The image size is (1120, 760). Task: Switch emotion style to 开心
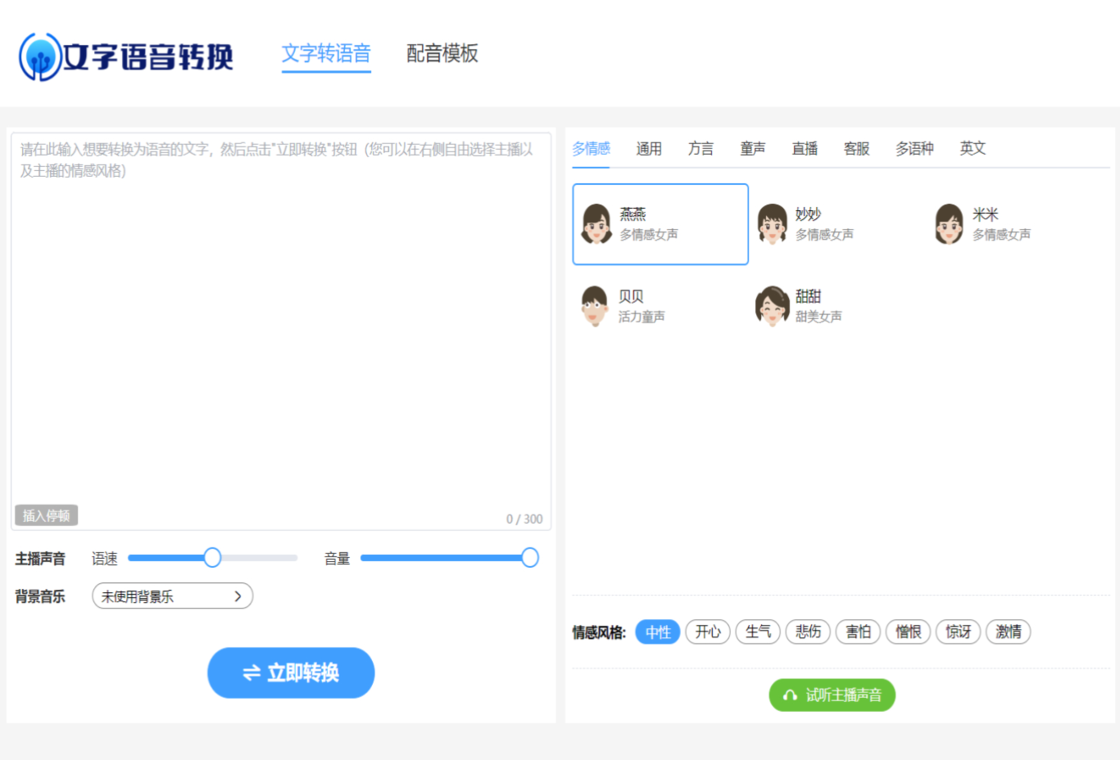pyautogui.click(x=708, y=632)
